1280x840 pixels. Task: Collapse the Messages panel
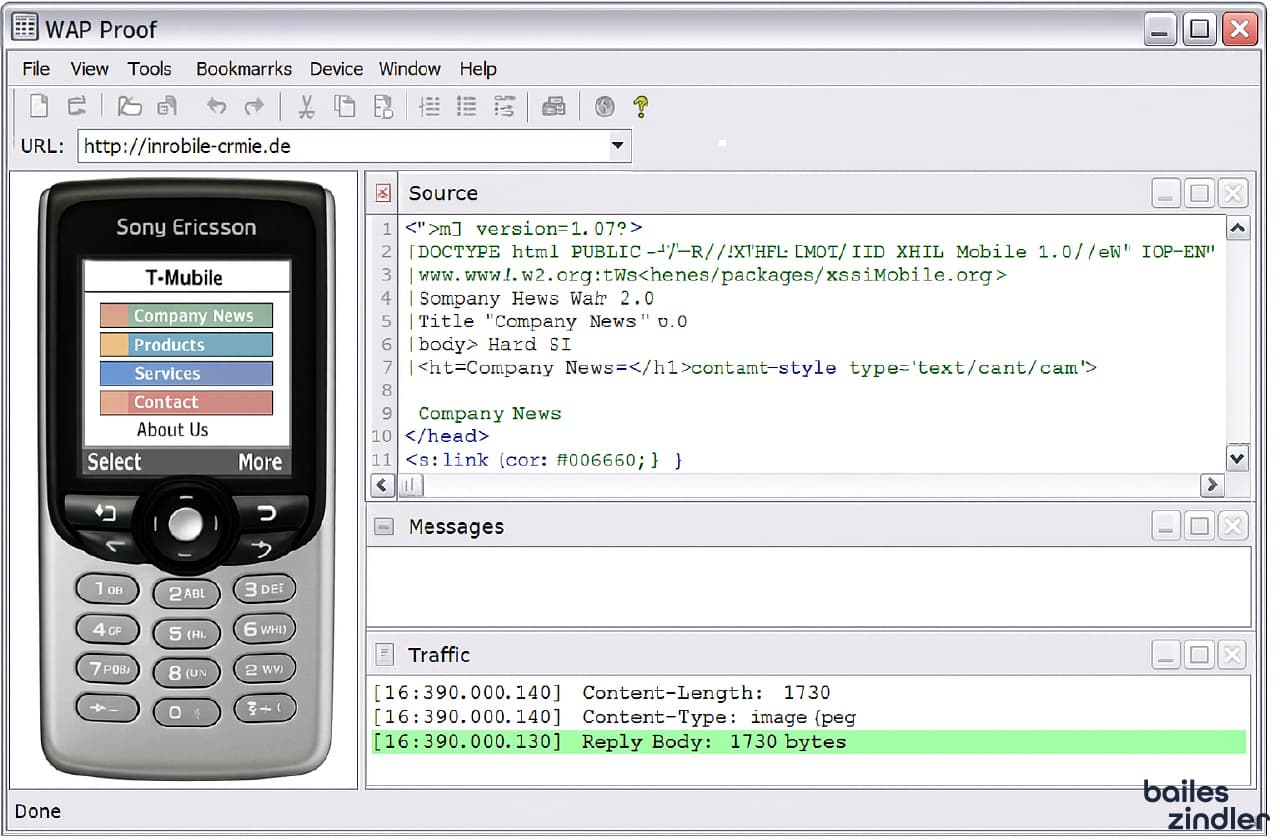(1165, 525)
